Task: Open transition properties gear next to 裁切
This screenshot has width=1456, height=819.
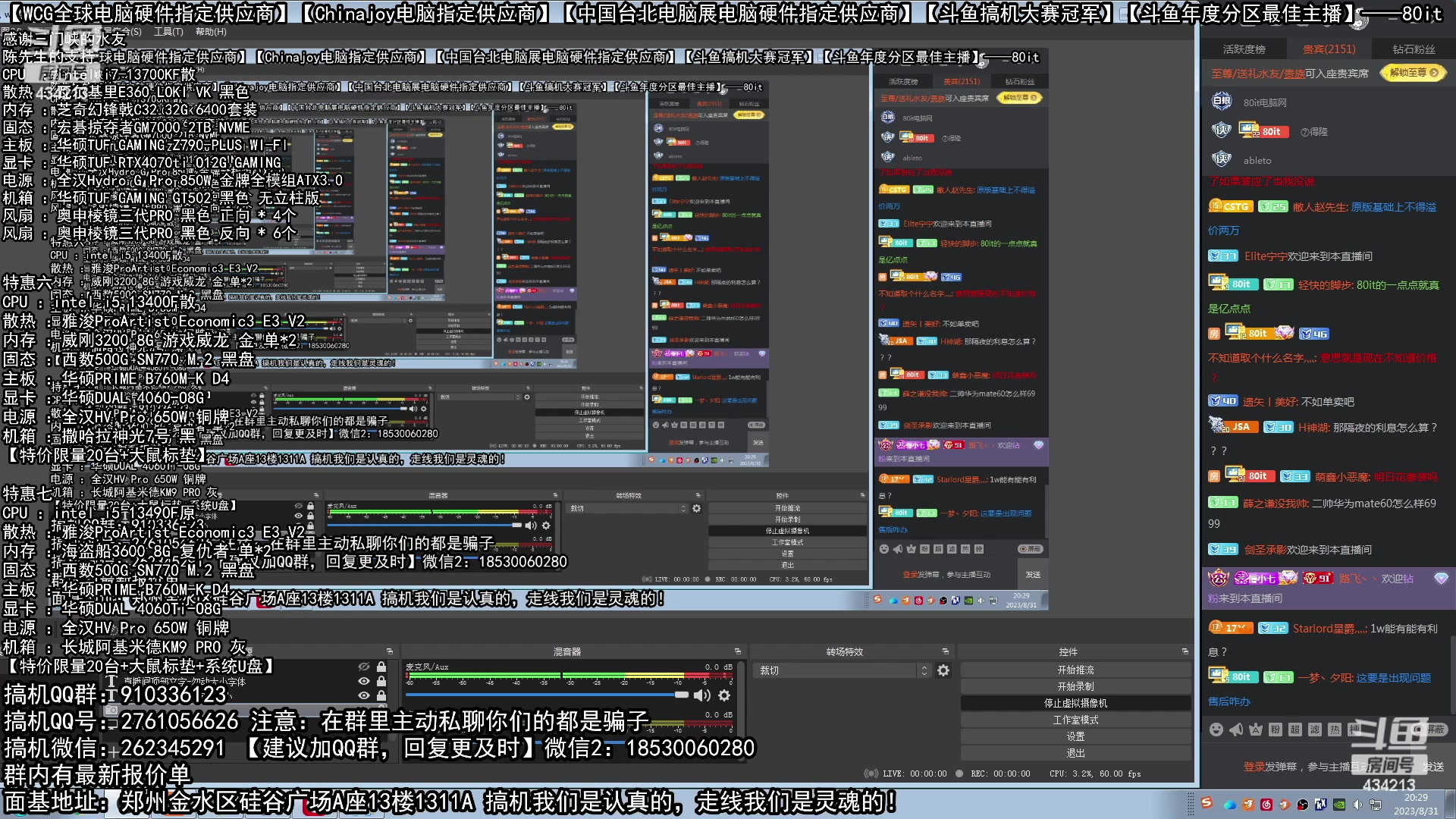Action: 943,670
